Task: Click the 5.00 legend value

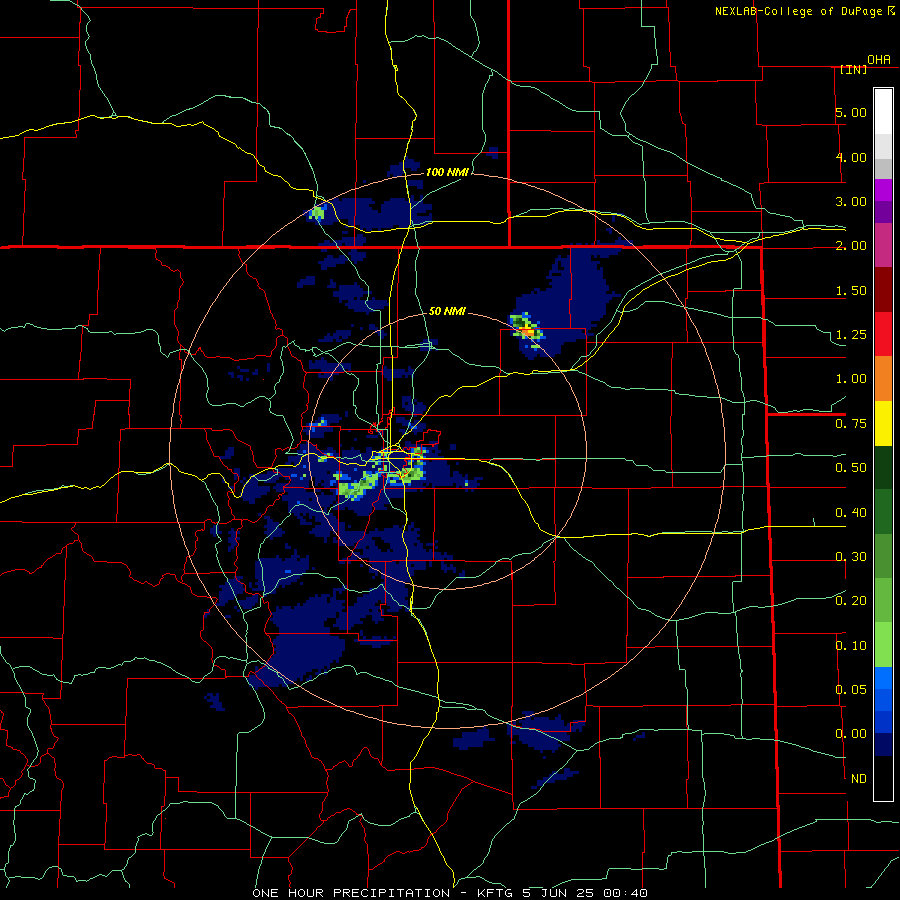Action: (x=851, y=112)
